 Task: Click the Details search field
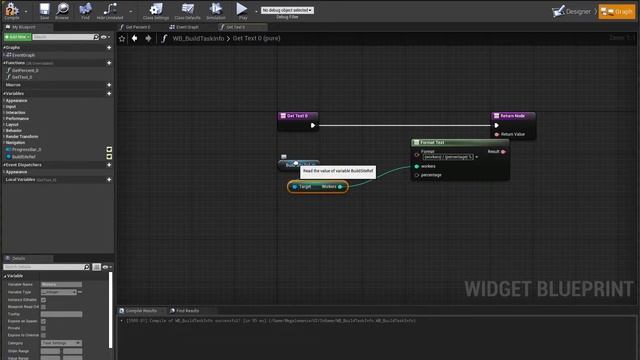click(46, 267)
